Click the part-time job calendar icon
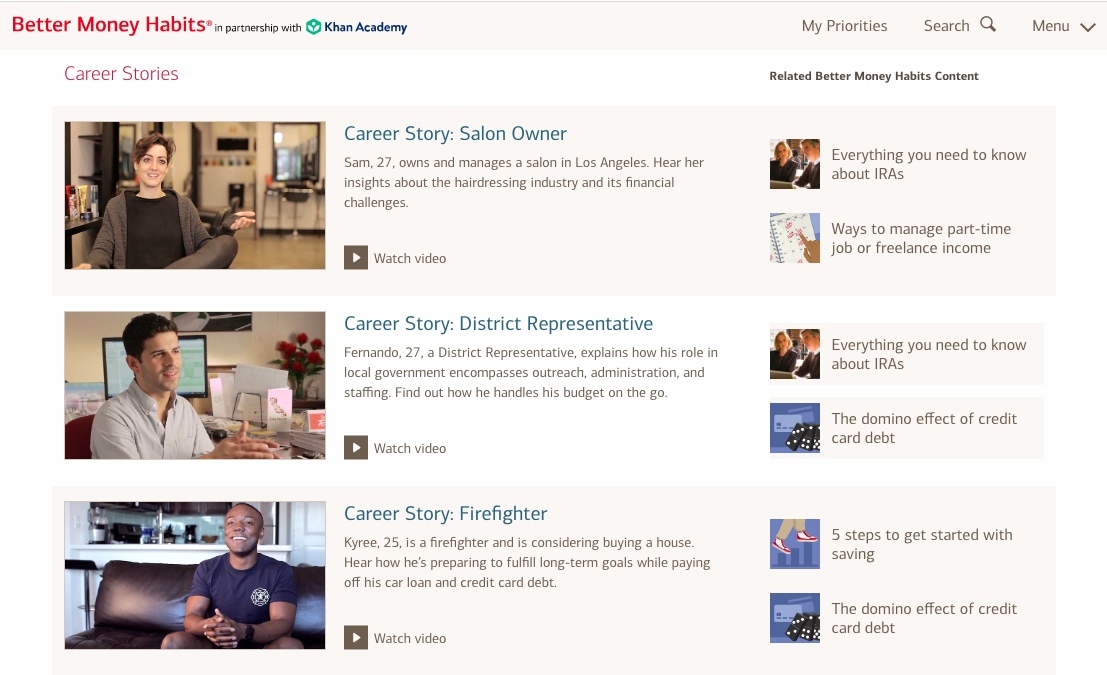 point(795,238)
